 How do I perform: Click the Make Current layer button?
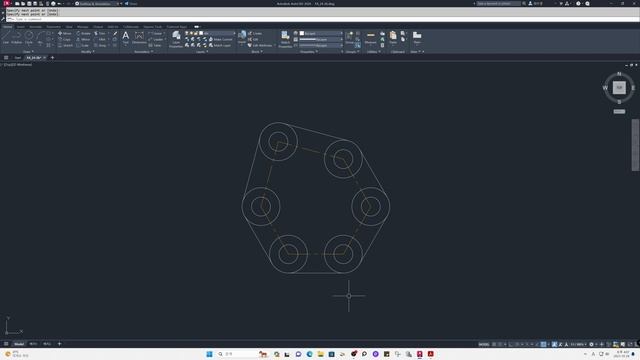220,40
